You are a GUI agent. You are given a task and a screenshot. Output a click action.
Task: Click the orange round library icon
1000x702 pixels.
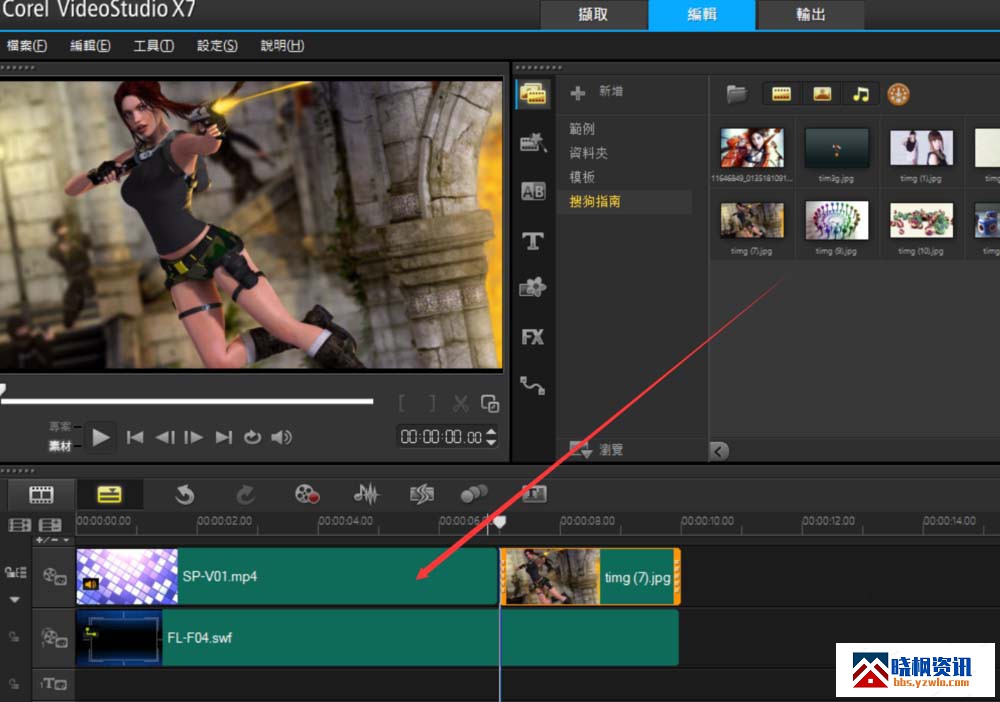899,94
